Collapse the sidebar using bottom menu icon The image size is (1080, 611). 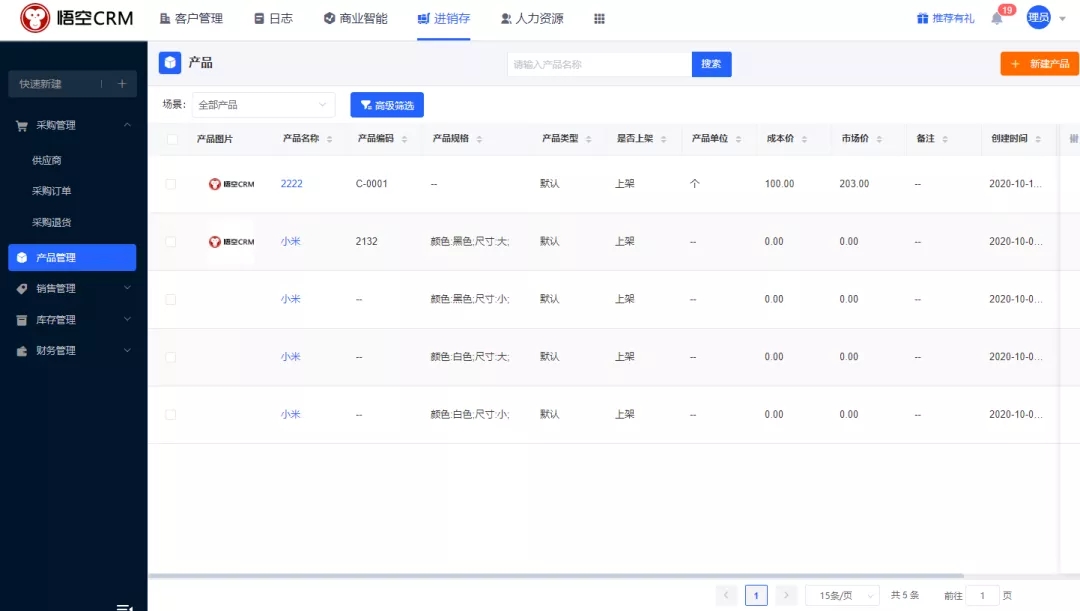coord(124,607)
